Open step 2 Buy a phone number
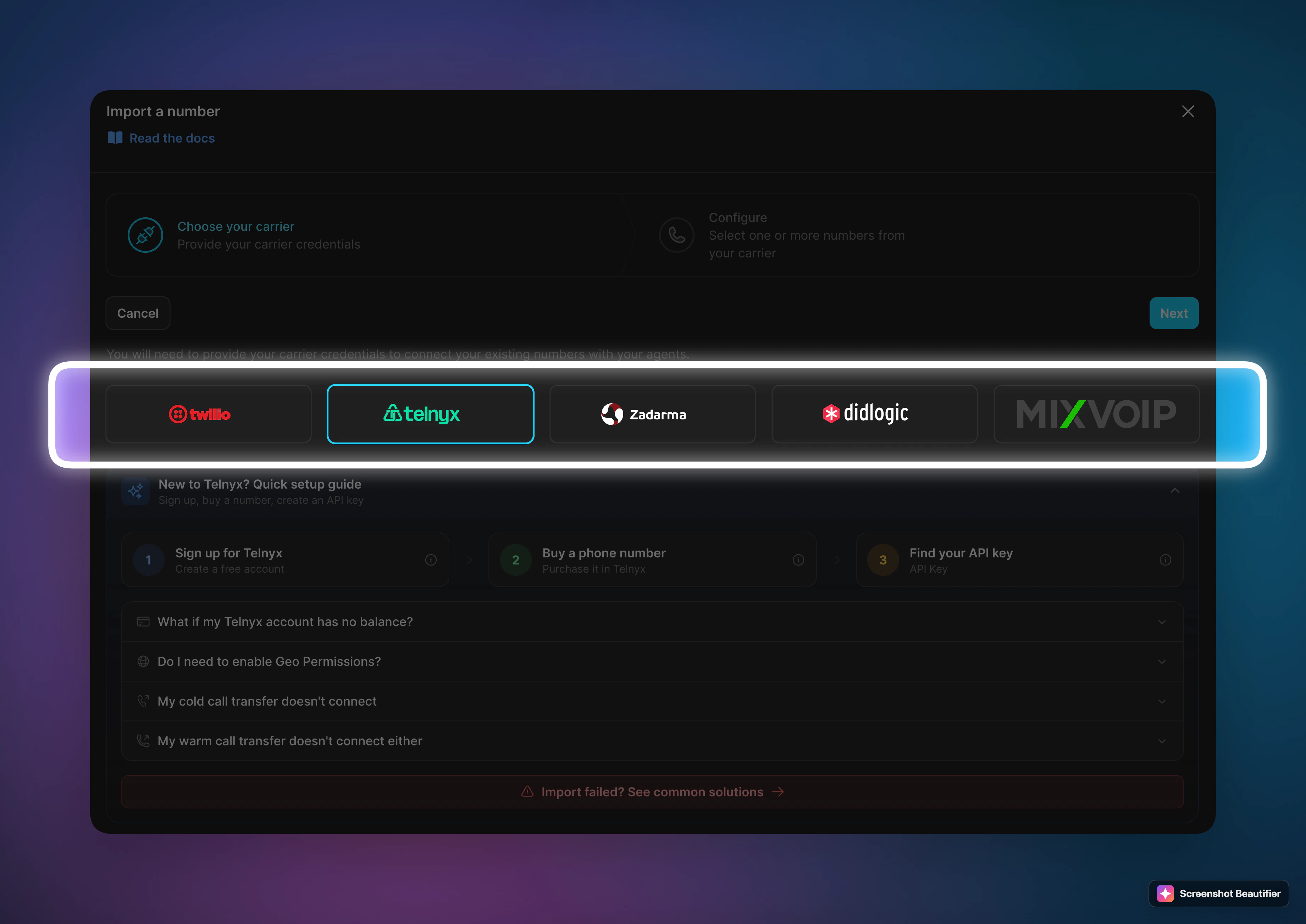This screenshot has height=924, width=1306. click(x=652, y=560)
